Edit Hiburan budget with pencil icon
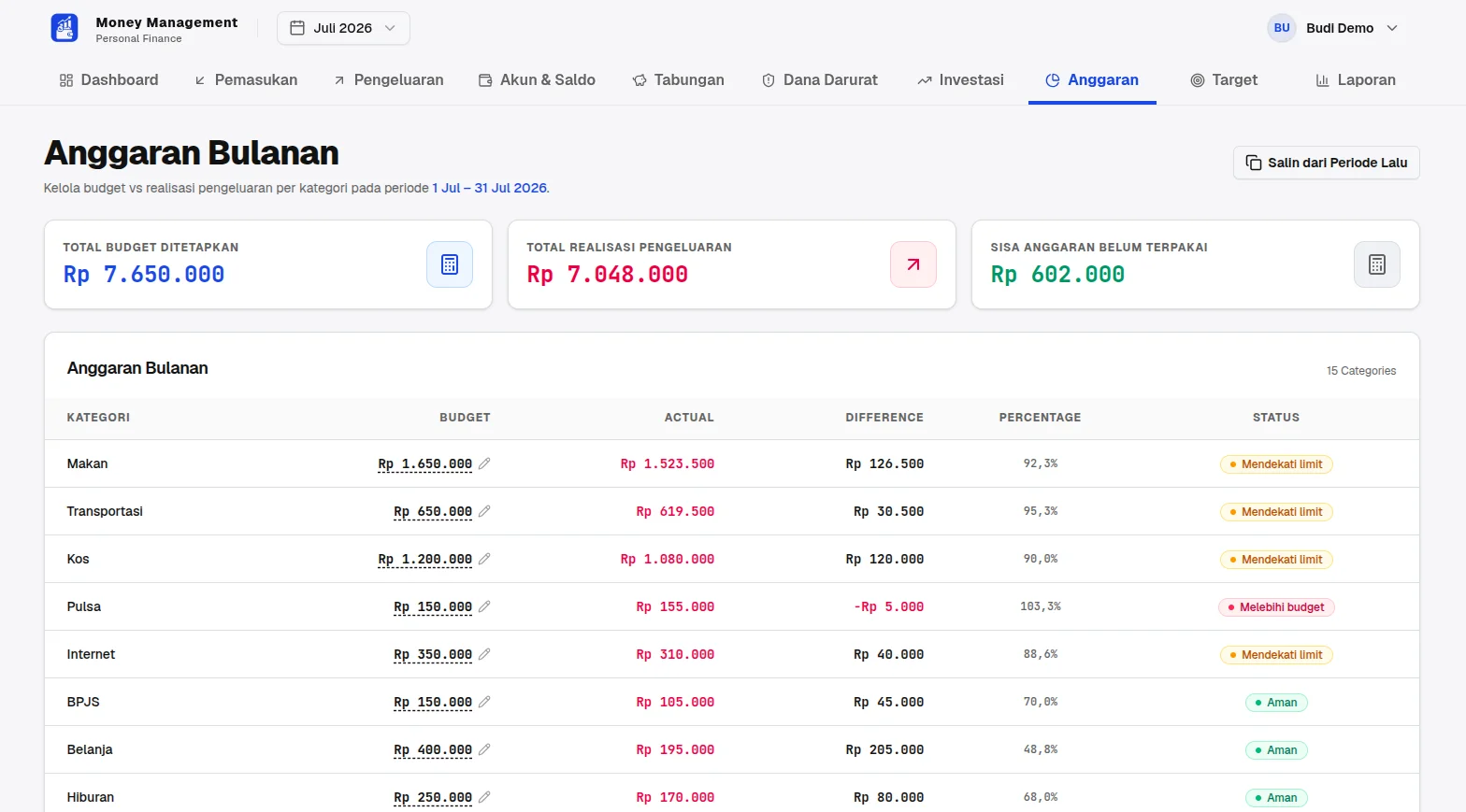This screenshot has width=1466, height=812. pos(484,797)
